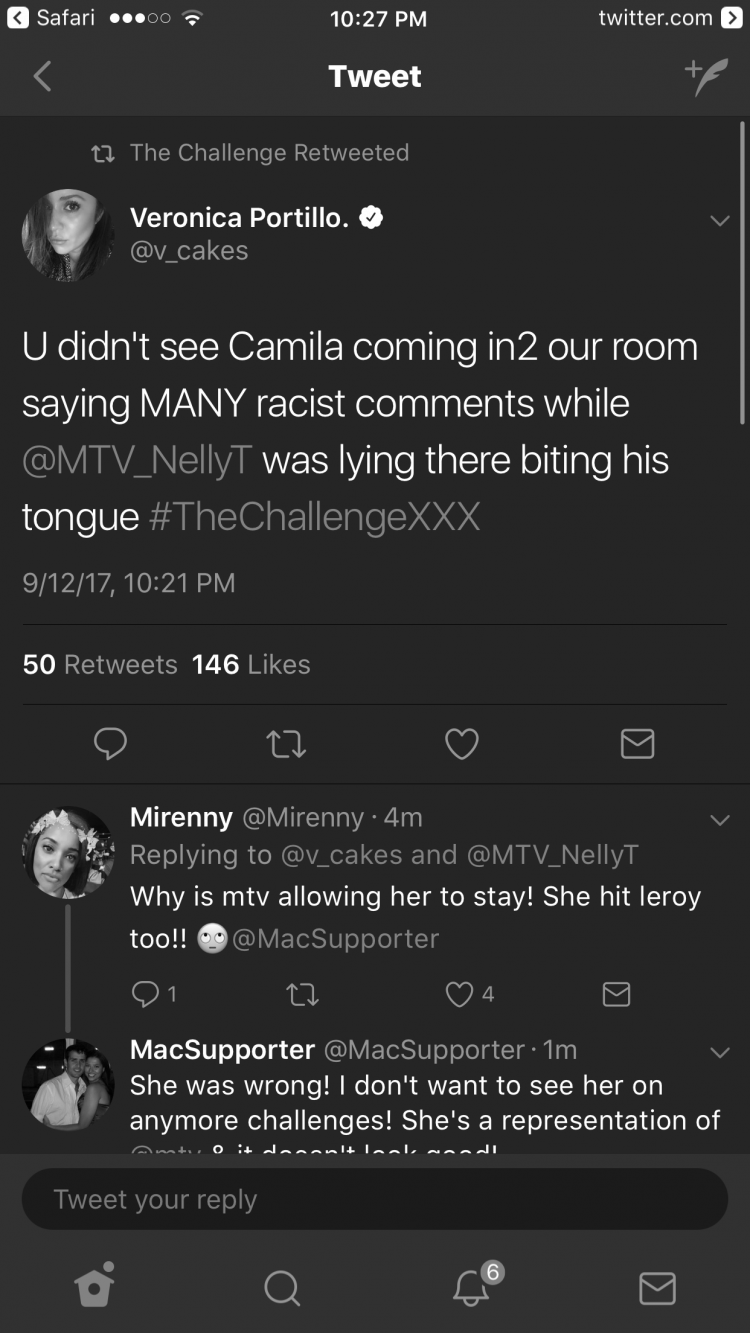
Task: Compose a new tweet with the feather icon
Action: (706, 76)
